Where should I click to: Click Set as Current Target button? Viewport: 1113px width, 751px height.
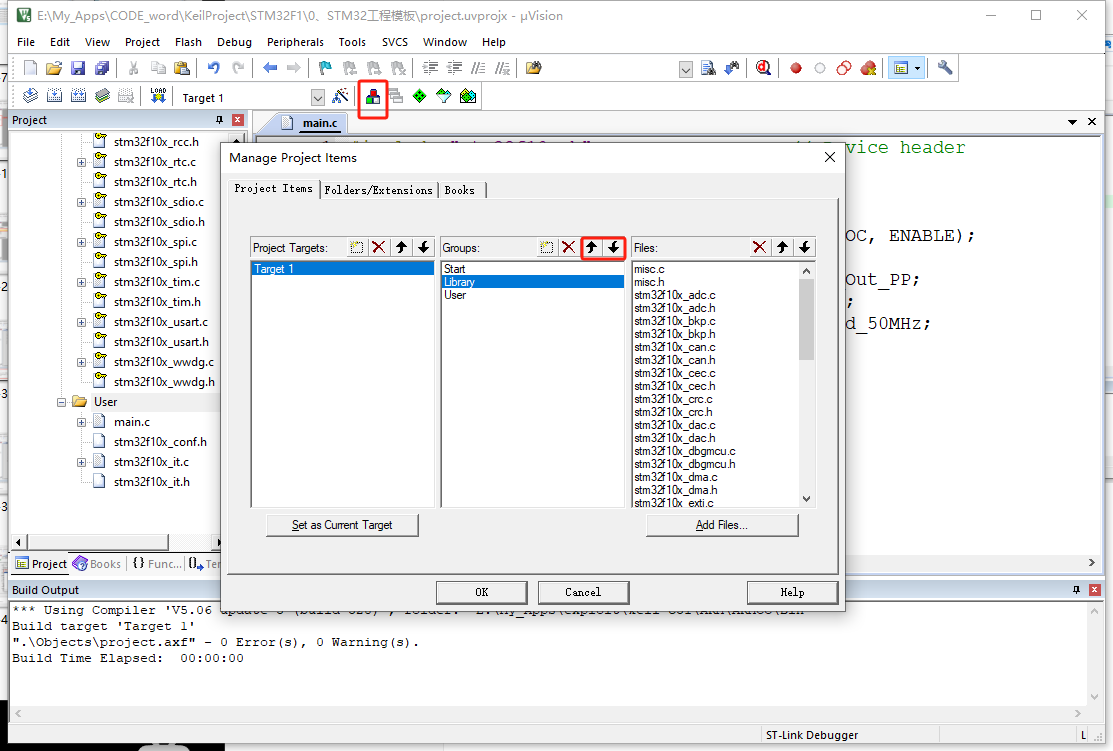point(342,525)
